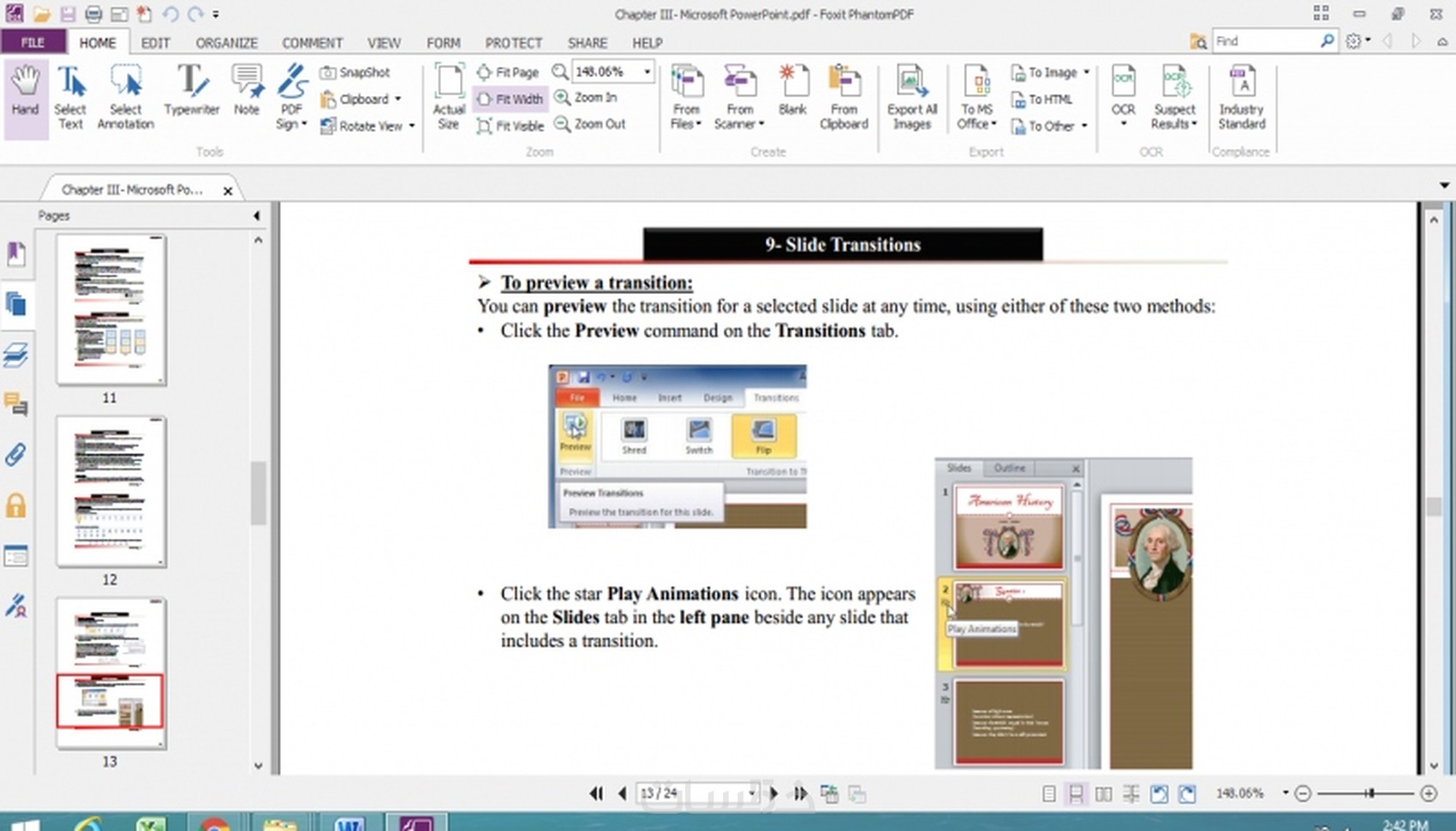Activate the Select Text tool
Image resolution: width=1456 pixels, height=831 pixels.
pyautogui.click(x=70, y=97)
